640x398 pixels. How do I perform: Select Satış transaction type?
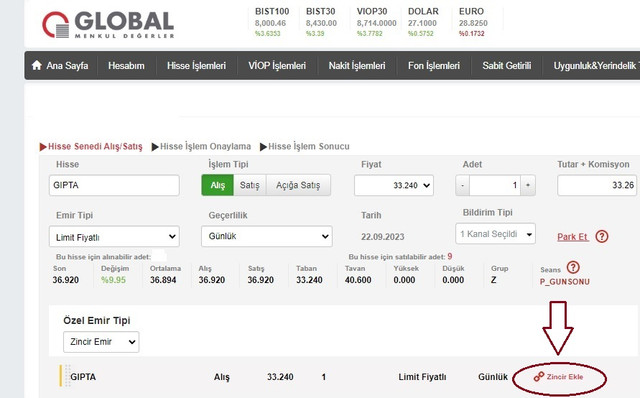(x=250, y=185)
